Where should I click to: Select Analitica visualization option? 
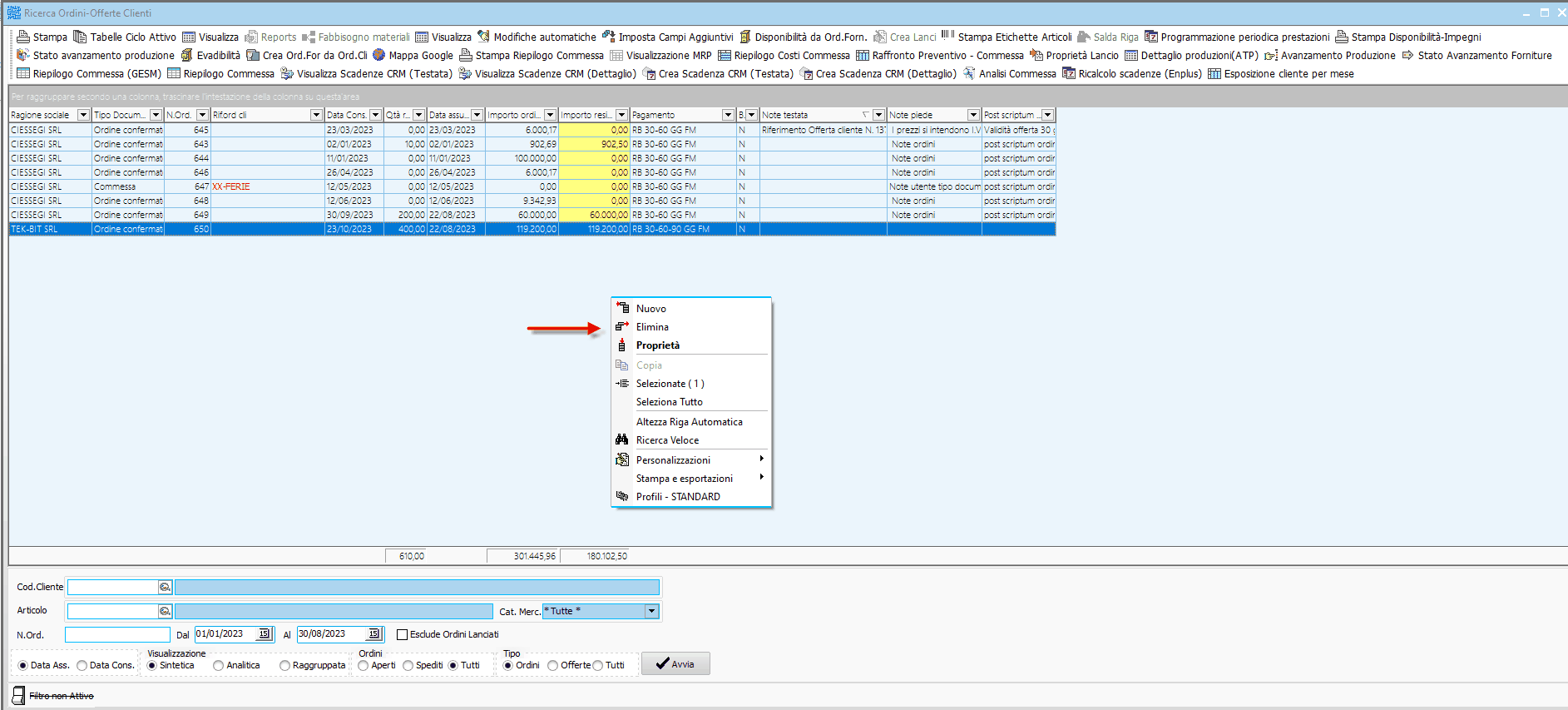pos(218,665)
